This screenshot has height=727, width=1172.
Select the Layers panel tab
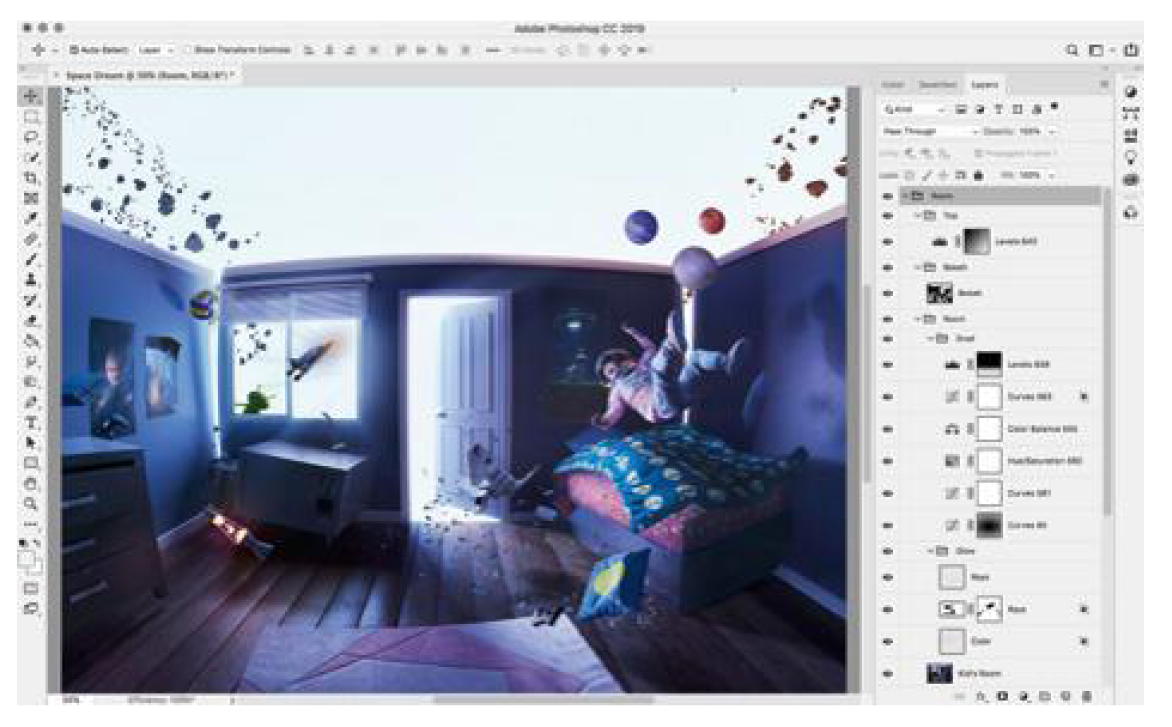pos(984,85)
